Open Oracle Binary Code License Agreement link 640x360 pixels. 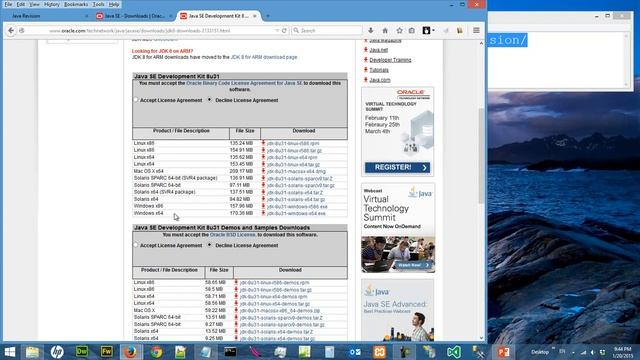pos(244,83)
